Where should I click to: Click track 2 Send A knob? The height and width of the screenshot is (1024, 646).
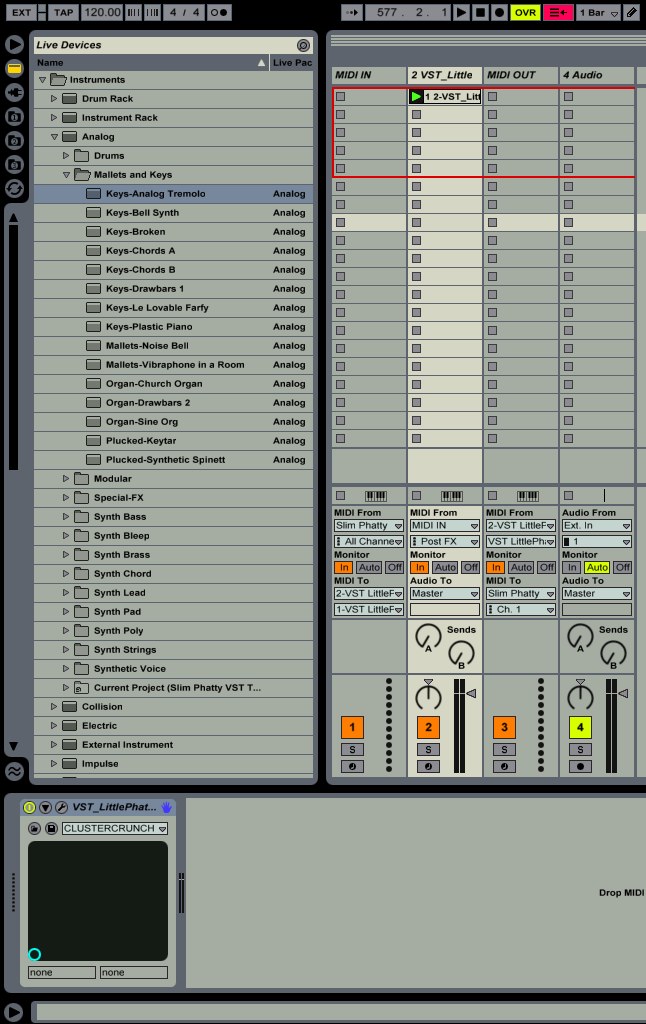[428, 636]
